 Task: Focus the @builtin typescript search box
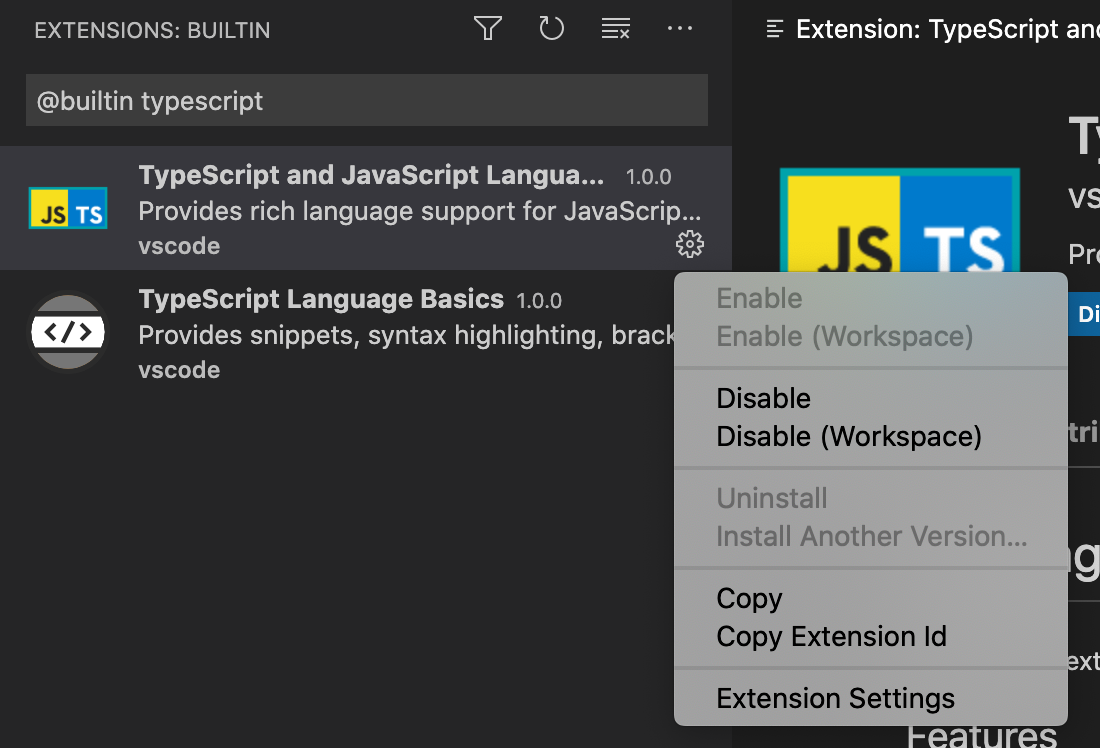point(367,100)
